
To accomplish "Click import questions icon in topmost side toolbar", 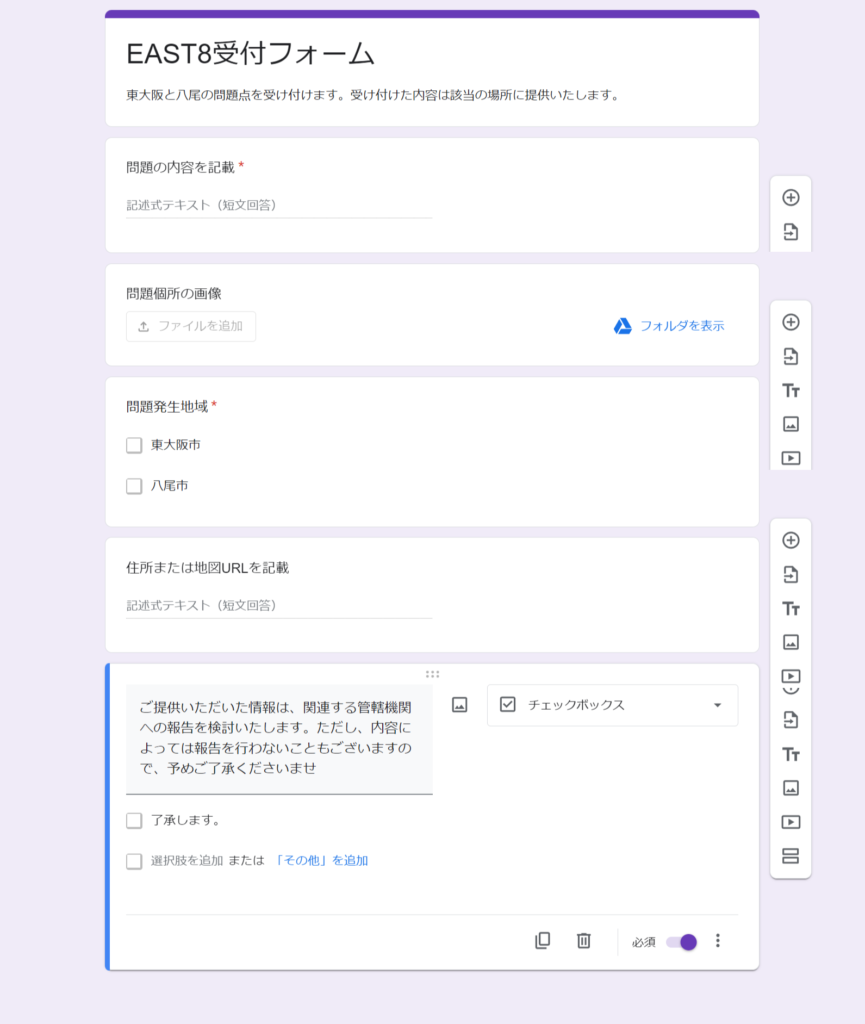I will pyautogui.click(x=790, y=232).
